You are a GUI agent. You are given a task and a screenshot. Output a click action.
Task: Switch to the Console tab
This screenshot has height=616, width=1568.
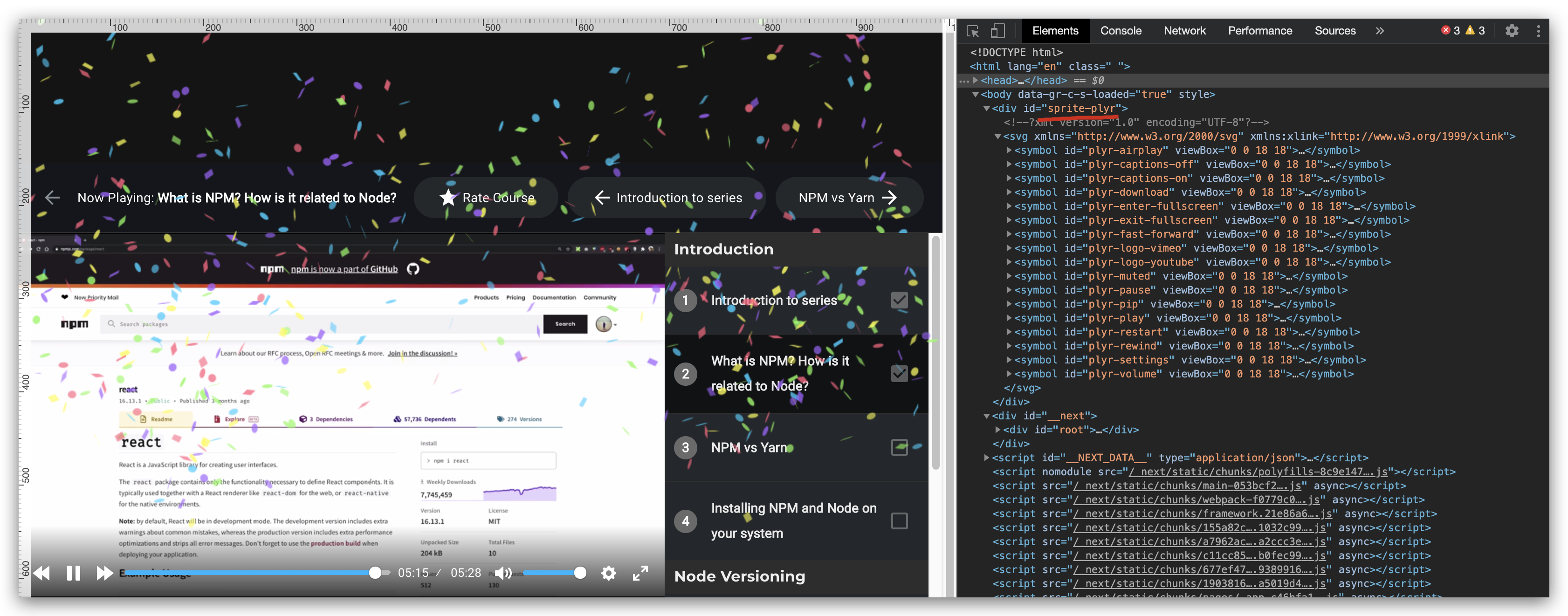1121,30
